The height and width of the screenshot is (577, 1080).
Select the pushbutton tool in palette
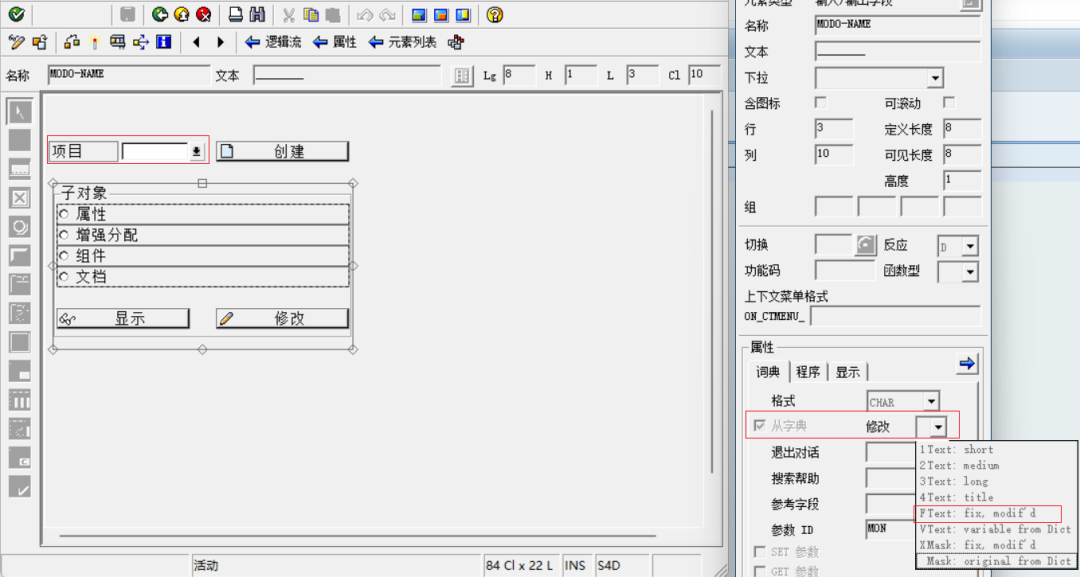click(x=19, y=255)
